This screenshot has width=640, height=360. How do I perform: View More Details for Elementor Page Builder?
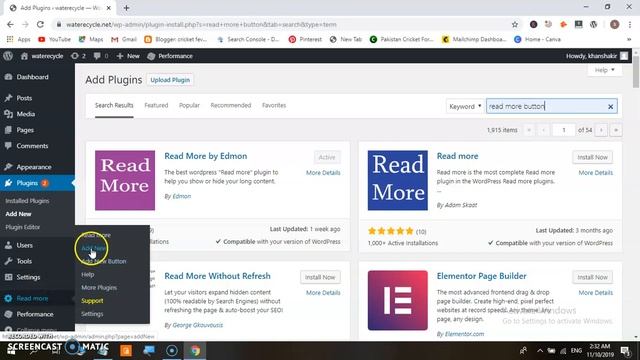pyautogui.click(x=596, y=293)
